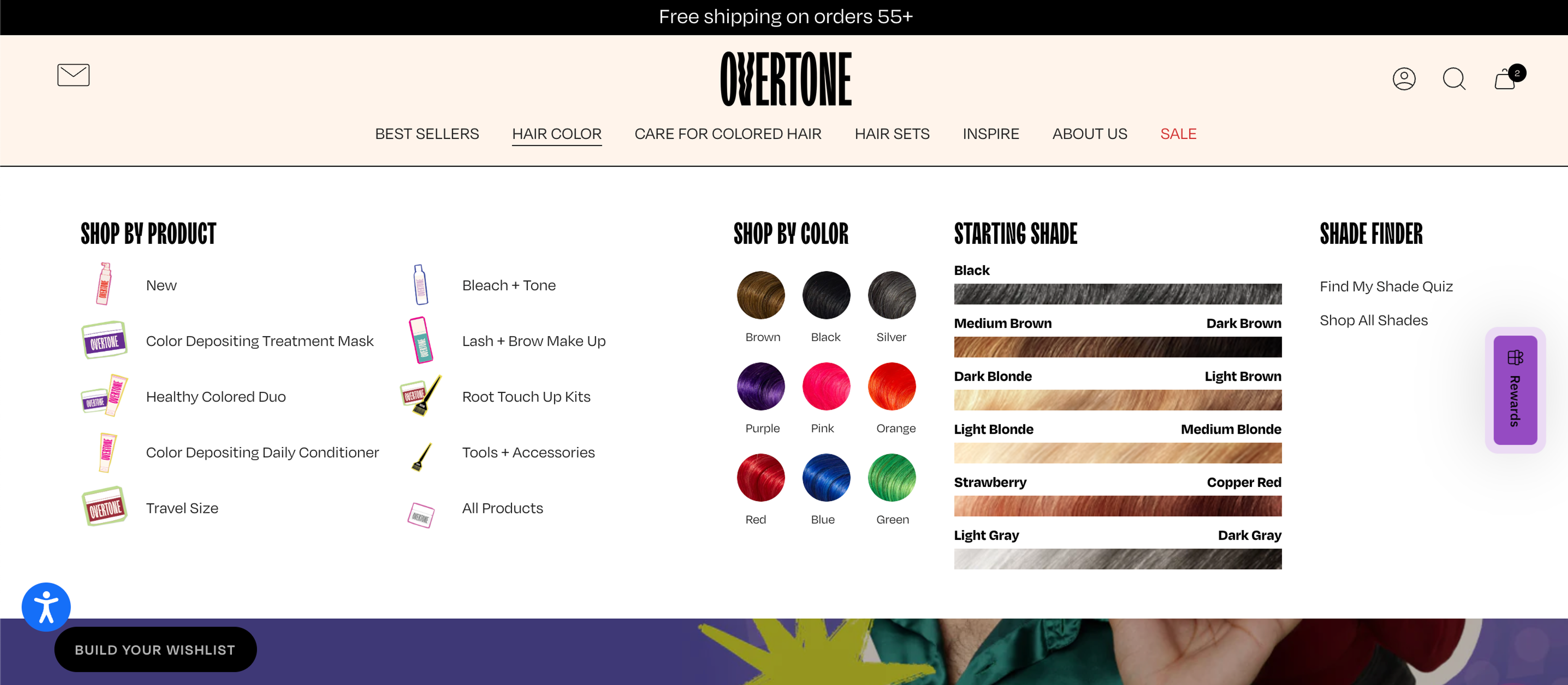Open Shop All Shades link
Viewport: 1568px width, 685px height.
click(1373, 320)
